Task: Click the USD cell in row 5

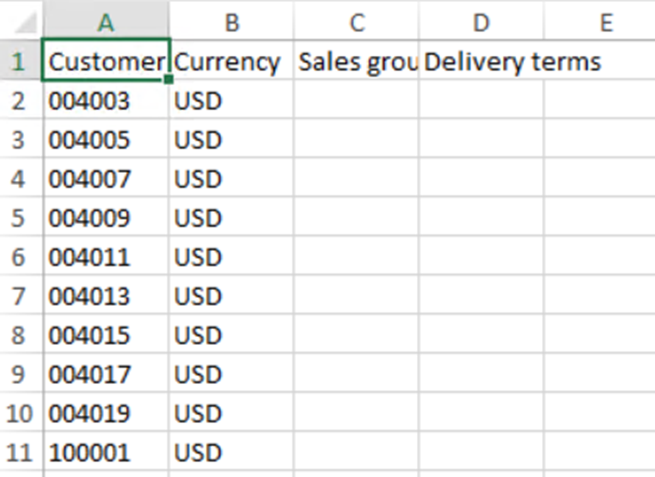Action: coord(231,218)
